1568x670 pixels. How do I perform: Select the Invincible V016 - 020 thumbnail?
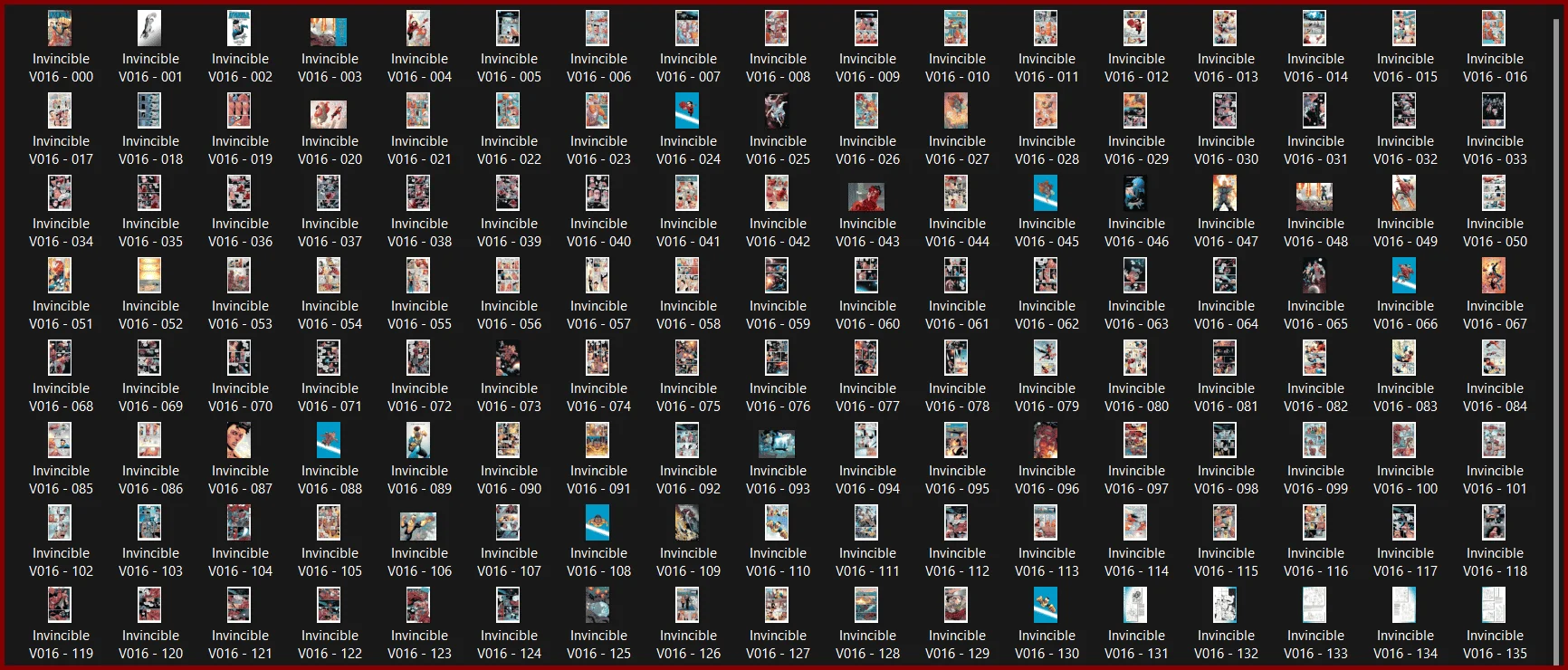pyautogui.click(x=329, y=114)
